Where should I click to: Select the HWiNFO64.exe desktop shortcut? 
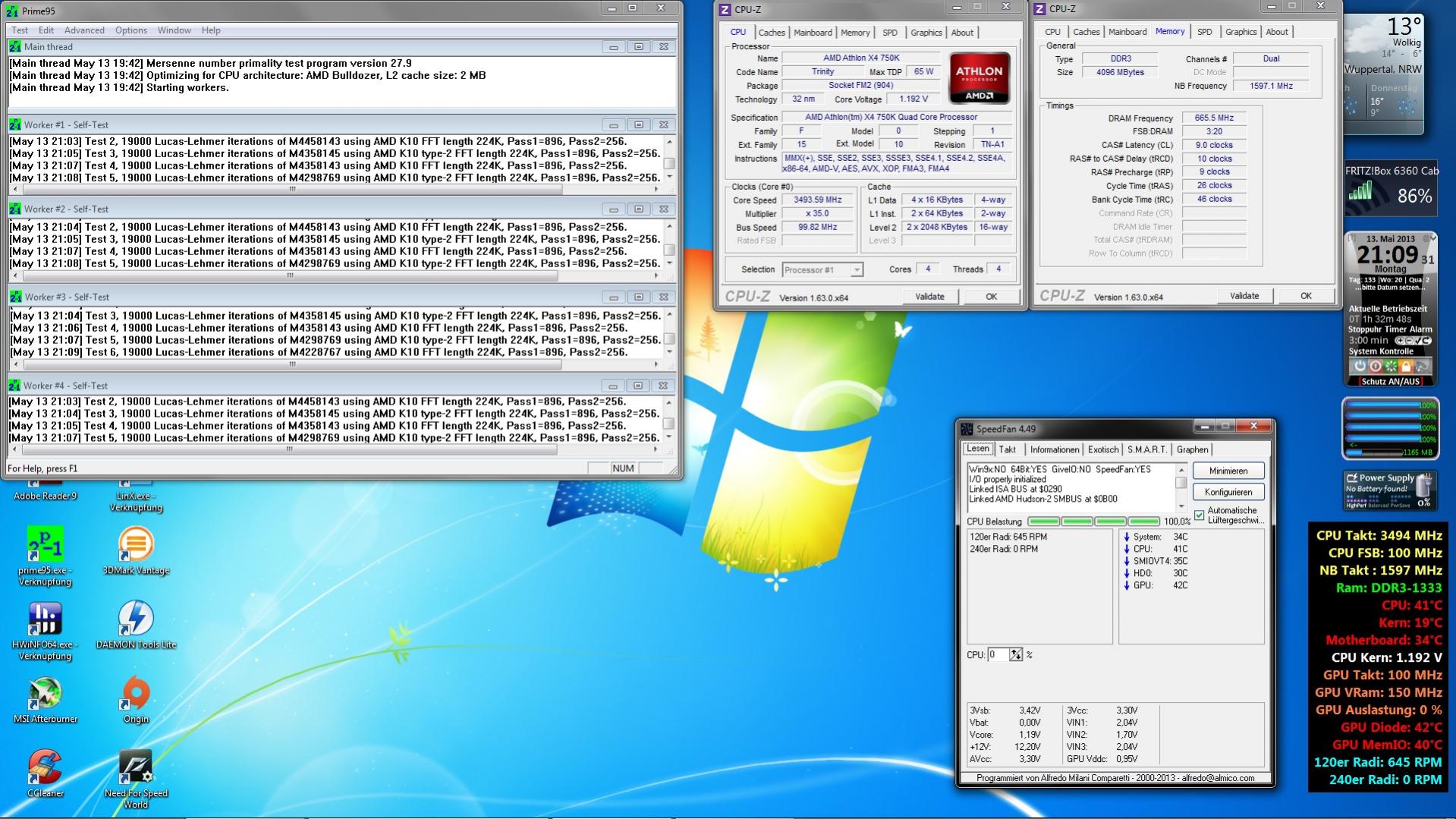[45, 630]
